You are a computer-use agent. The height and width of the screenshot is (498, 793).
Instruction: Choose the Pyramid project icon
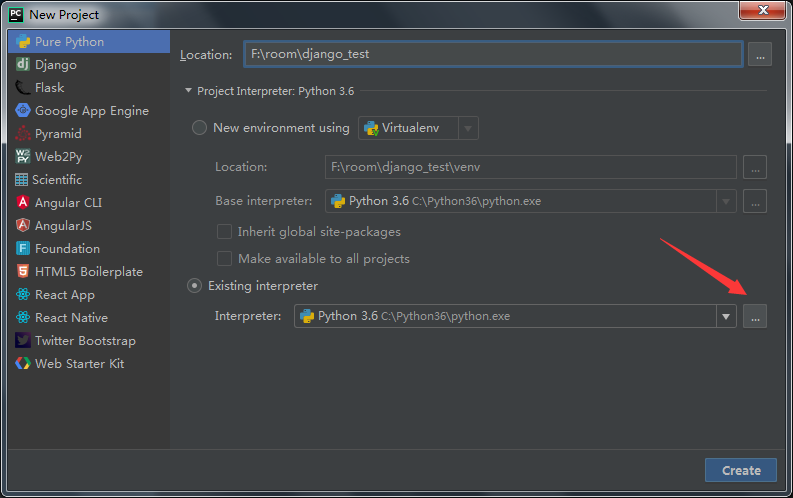click(x=23, y=133)
